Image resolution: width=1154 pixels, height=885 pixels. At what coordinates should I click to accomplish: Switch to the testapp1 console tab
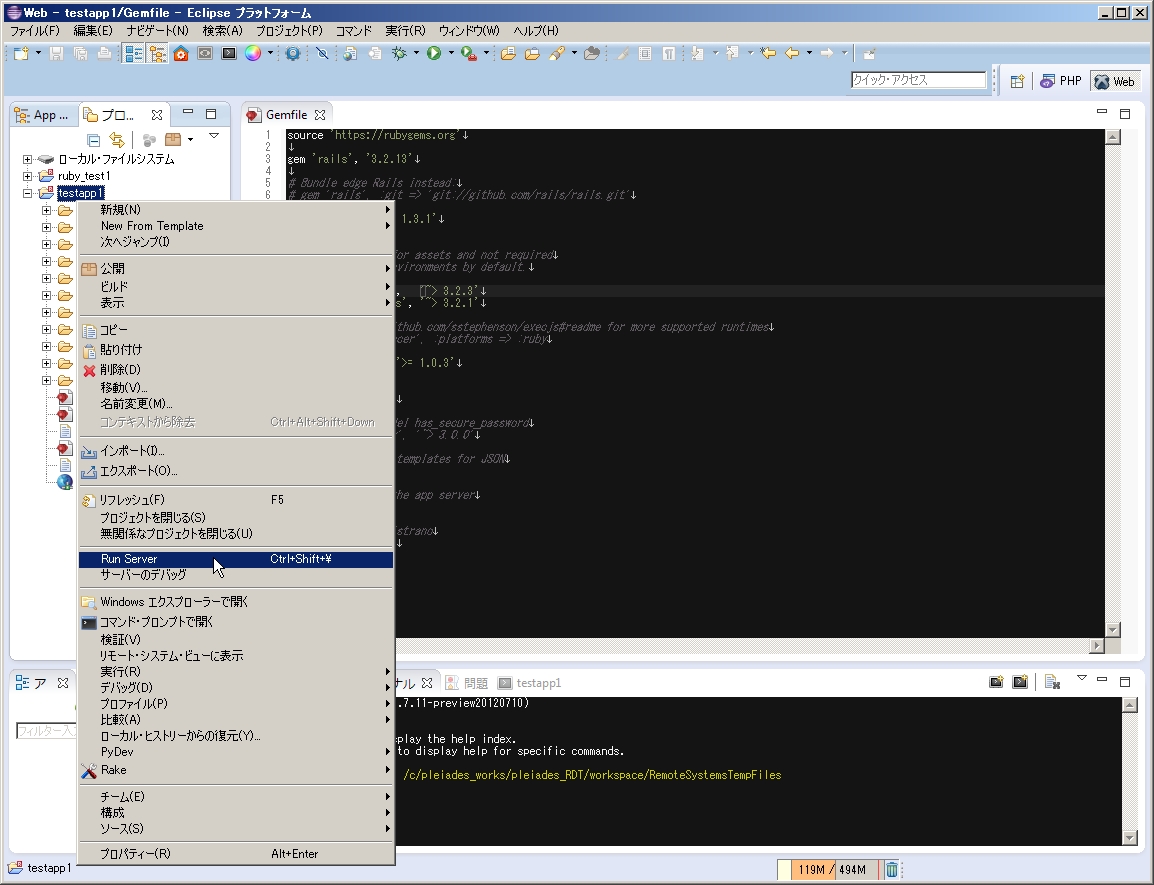coord(530,683)
